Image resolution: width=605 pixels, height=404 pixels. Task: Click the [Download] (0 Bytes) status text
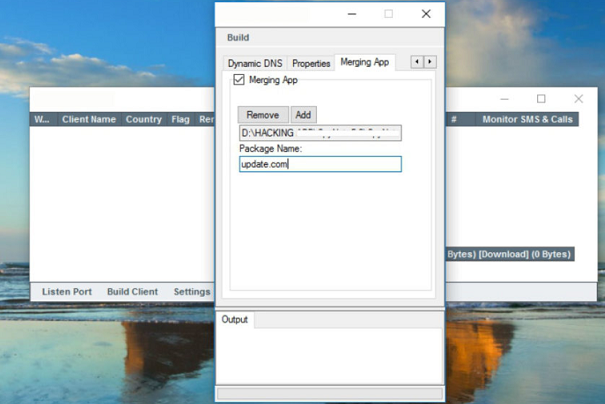(x=525, y=254)
